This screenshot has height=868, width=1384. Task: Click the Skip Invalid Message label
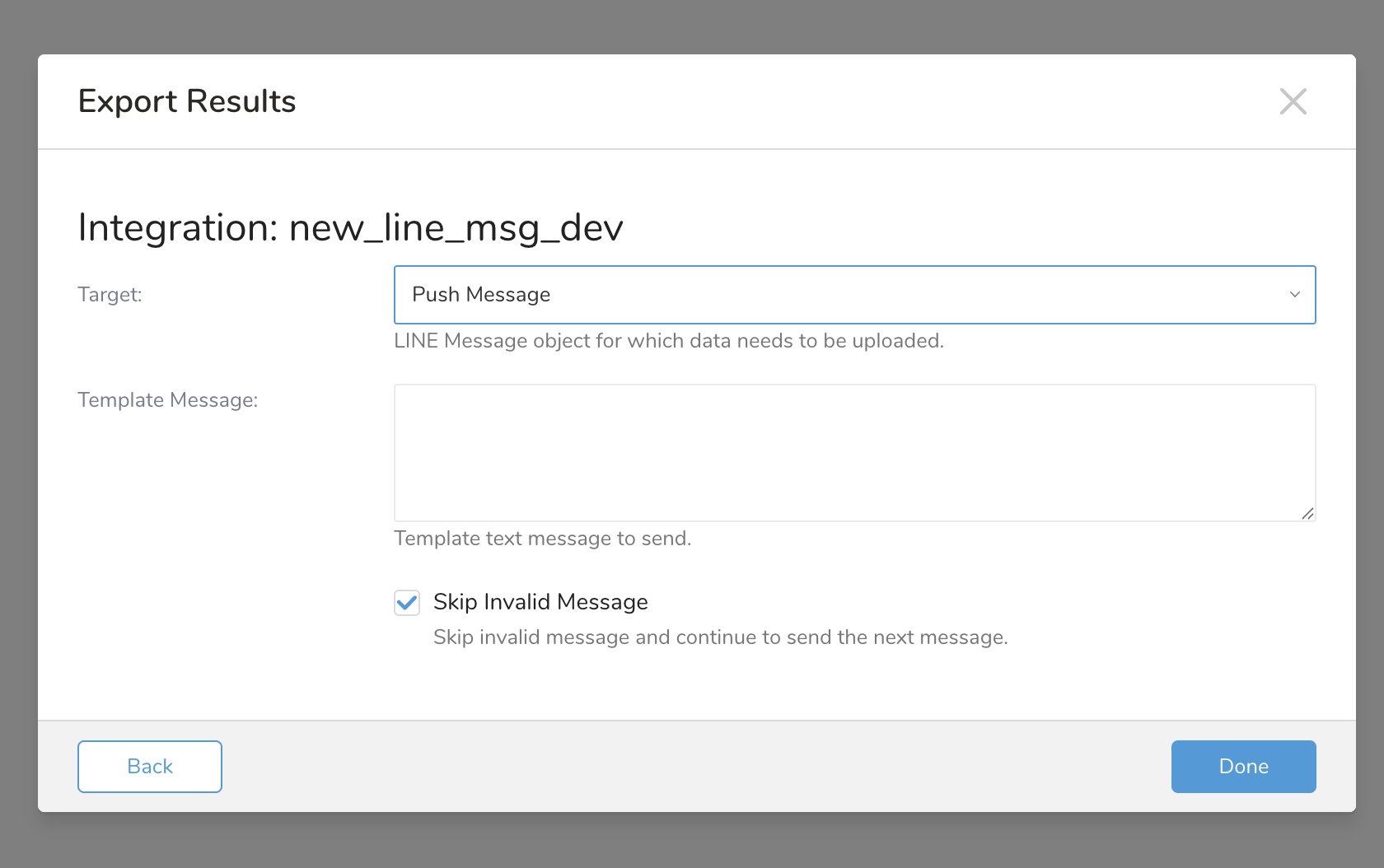540,602
